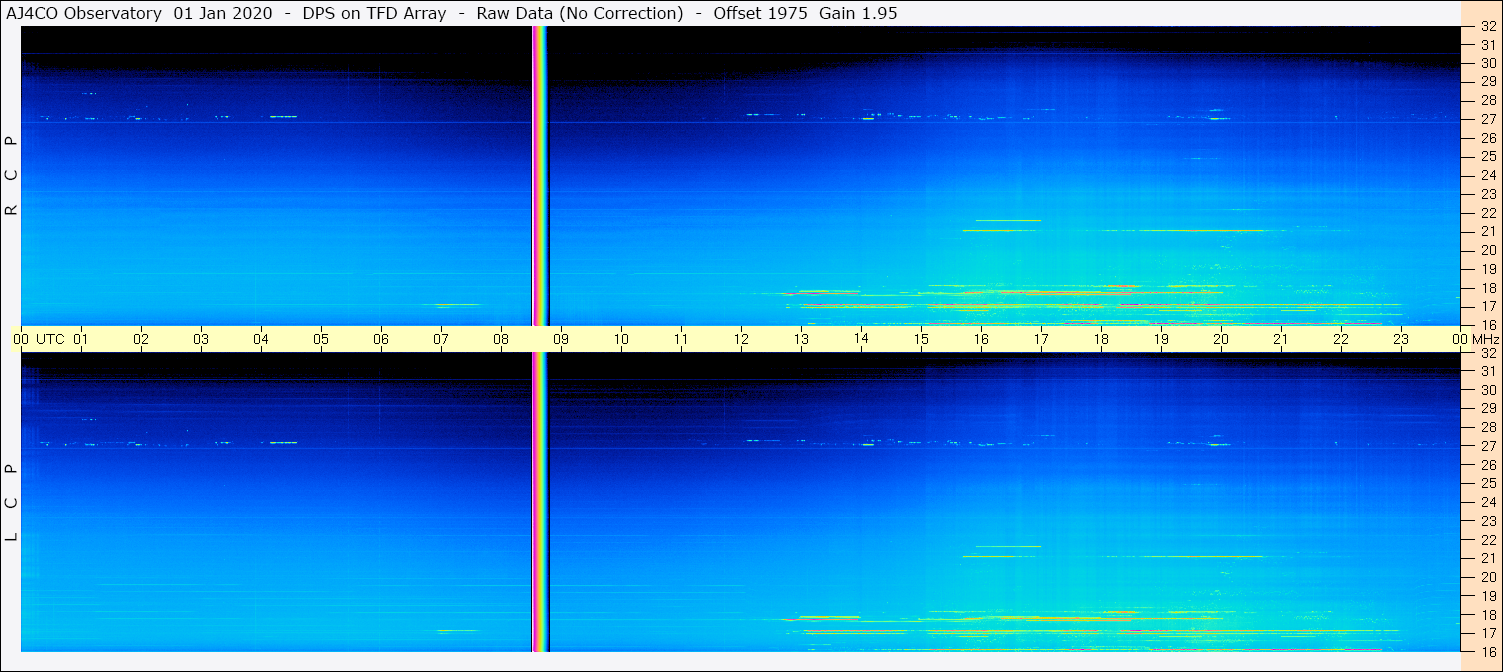
Task: Click the vertical L C P panel label
Action: tap(12, 503)
